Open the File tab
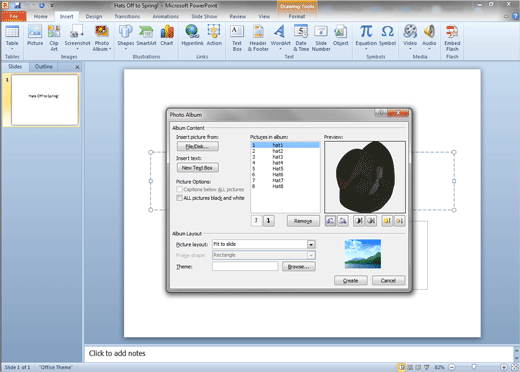This screenshot has width=520, height=372. point(14,16)
